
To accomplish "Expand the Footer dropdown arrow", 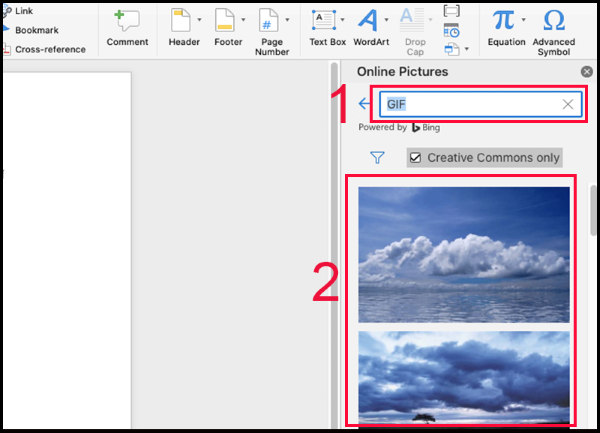I will pyautogui.click(x=244, y=20).
